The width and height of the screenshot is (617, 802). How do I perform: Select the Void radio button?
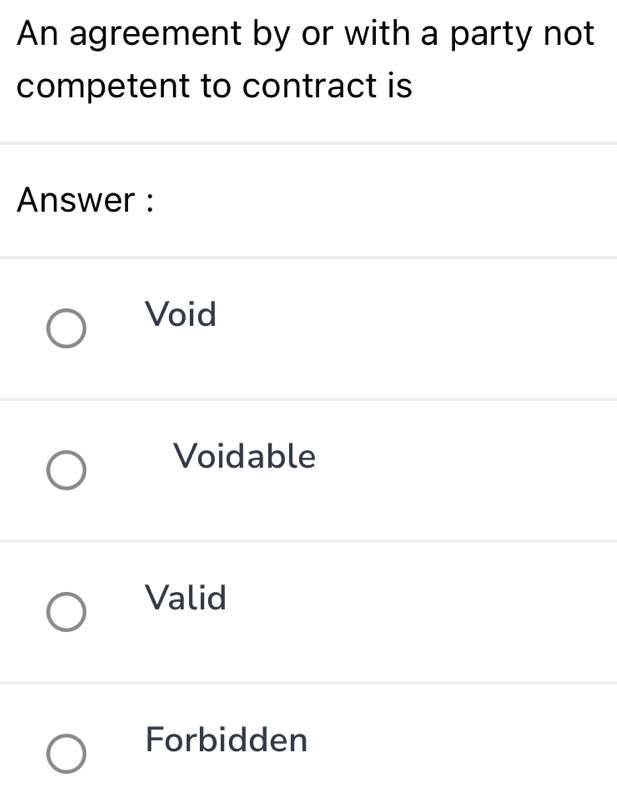67,327
